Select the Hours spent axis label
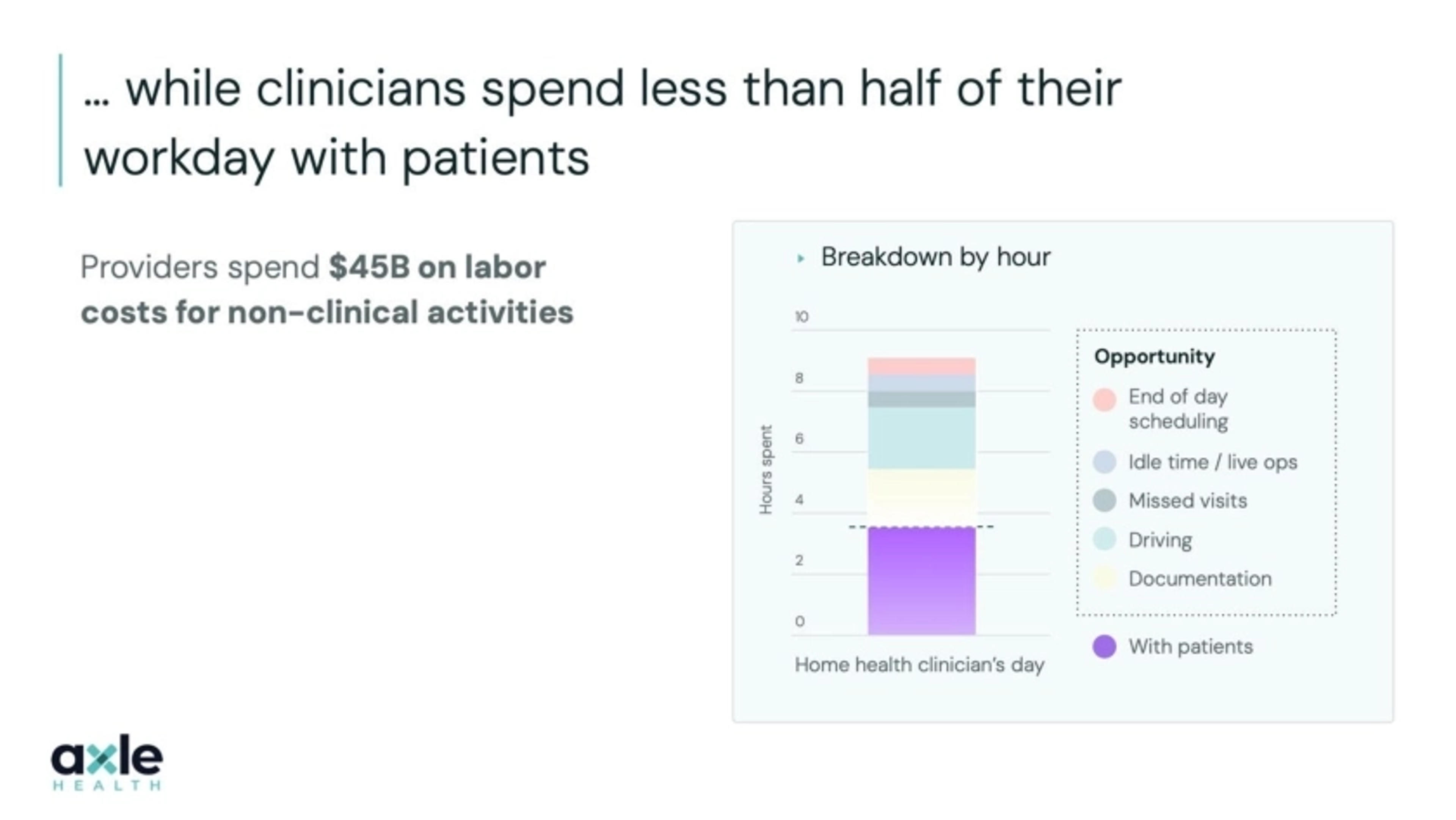Viewport: 1456px width, 820px height. [x=765, y=470]
